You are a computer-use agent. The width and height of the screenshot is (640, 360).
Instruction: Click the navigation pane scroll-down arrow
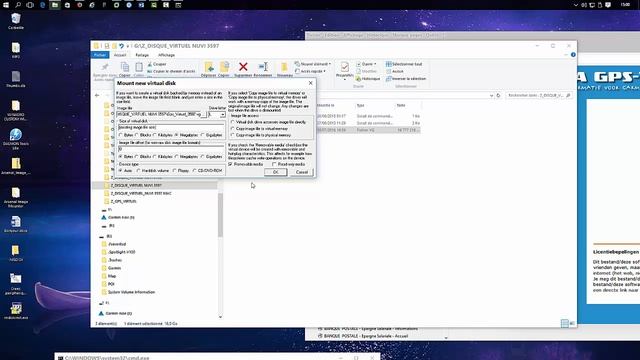click(220, 317)
